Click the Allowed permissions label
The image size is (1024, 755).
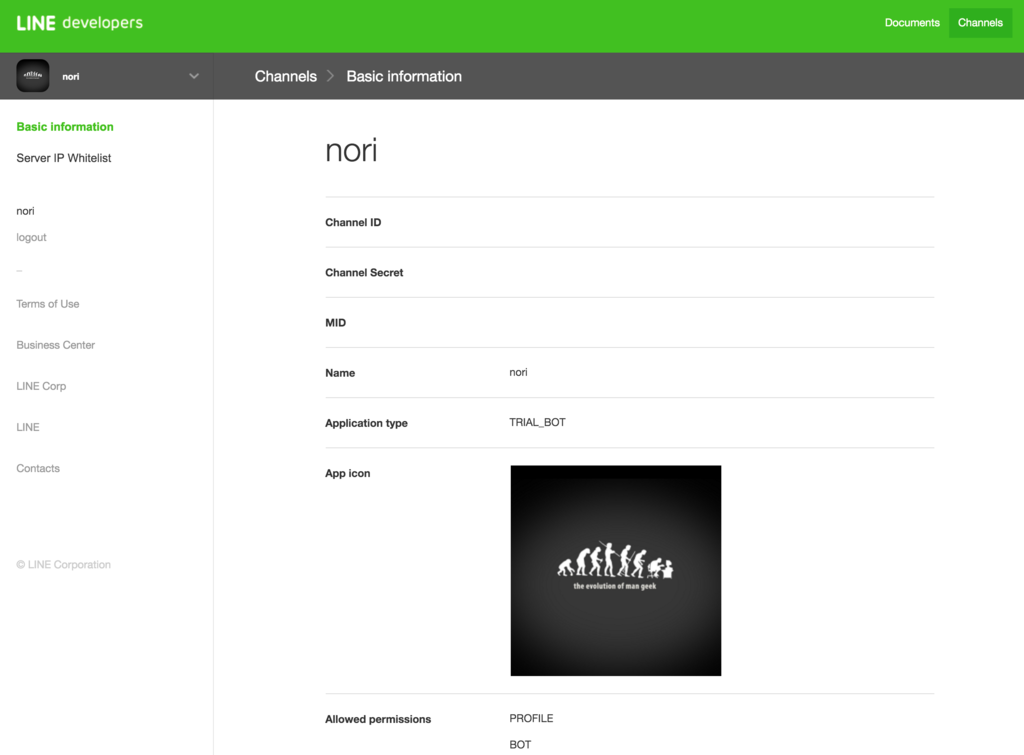click(378, 719)
